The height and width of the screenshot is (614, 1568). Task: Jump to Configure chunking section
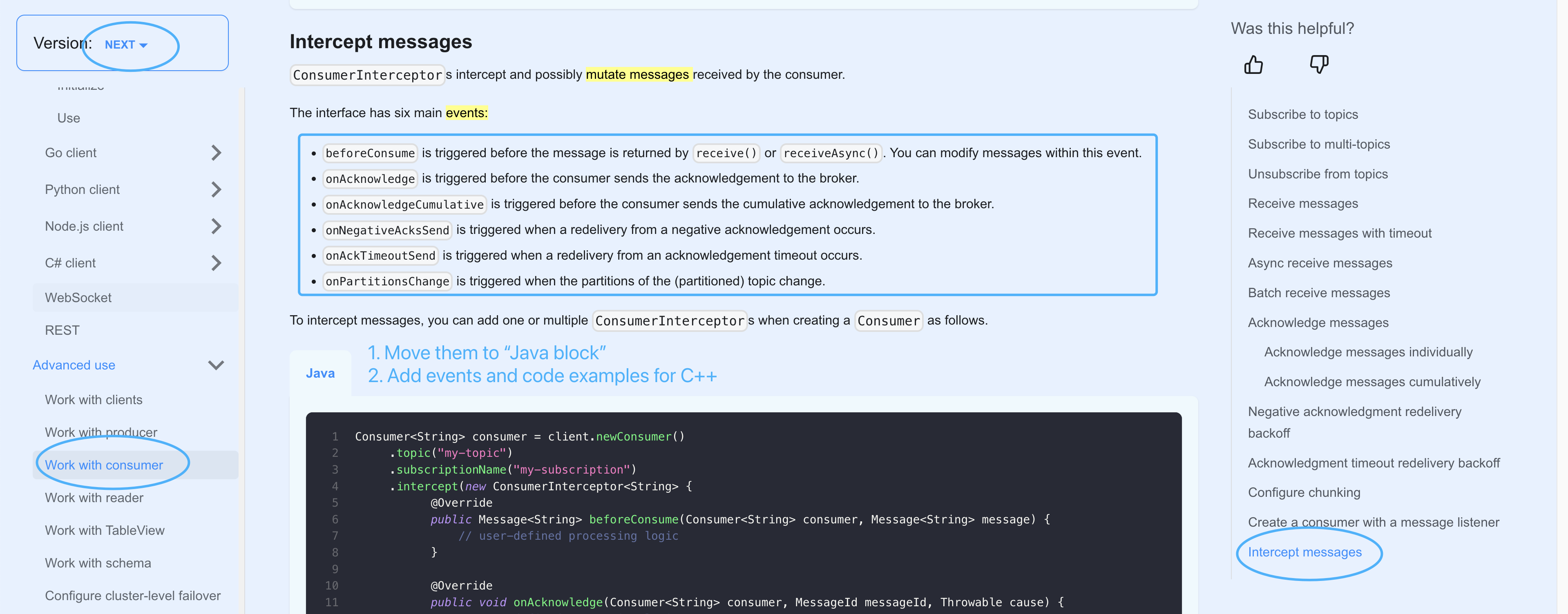[1304, 492]
